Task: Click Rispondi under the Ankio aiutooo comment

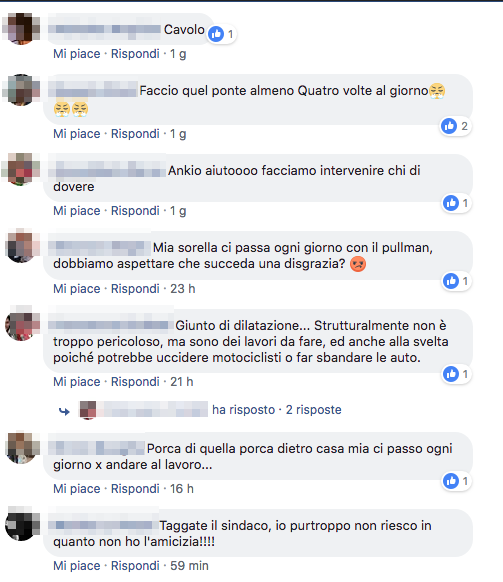Action: 135,211
